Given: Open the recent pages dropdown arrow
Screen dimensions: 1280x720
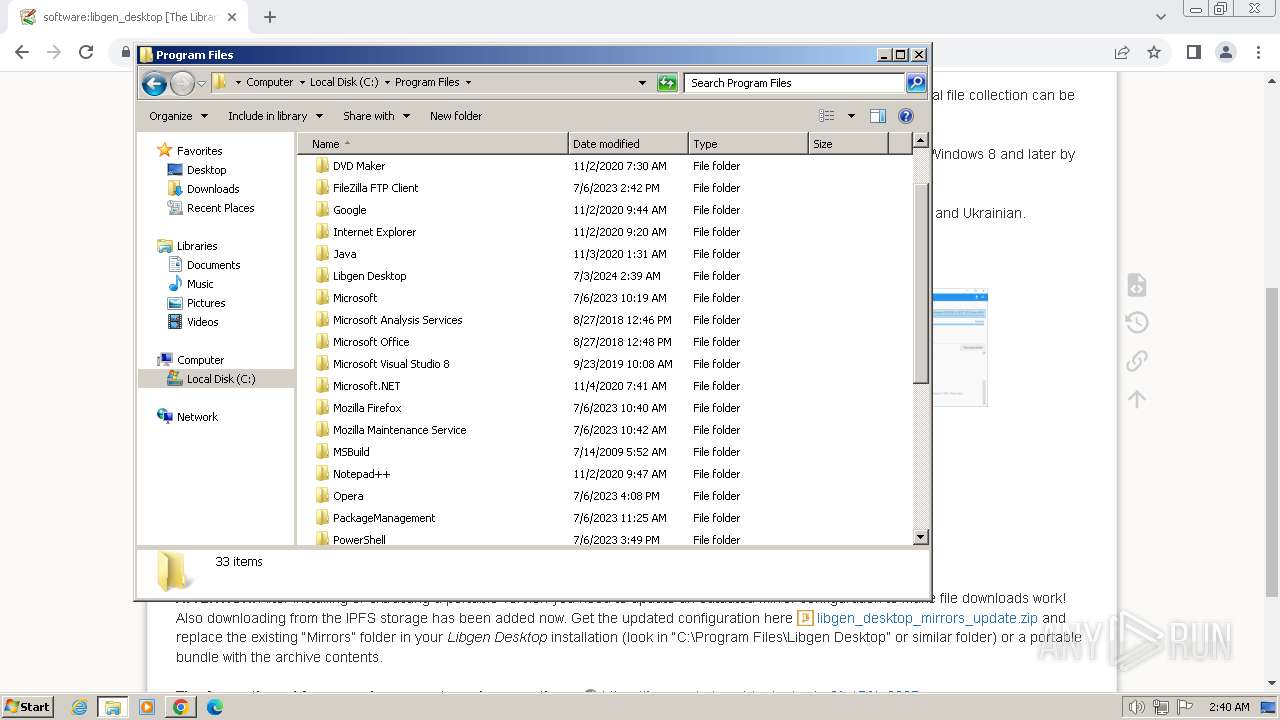Looking at the screenshot, I should pos(201,83).
